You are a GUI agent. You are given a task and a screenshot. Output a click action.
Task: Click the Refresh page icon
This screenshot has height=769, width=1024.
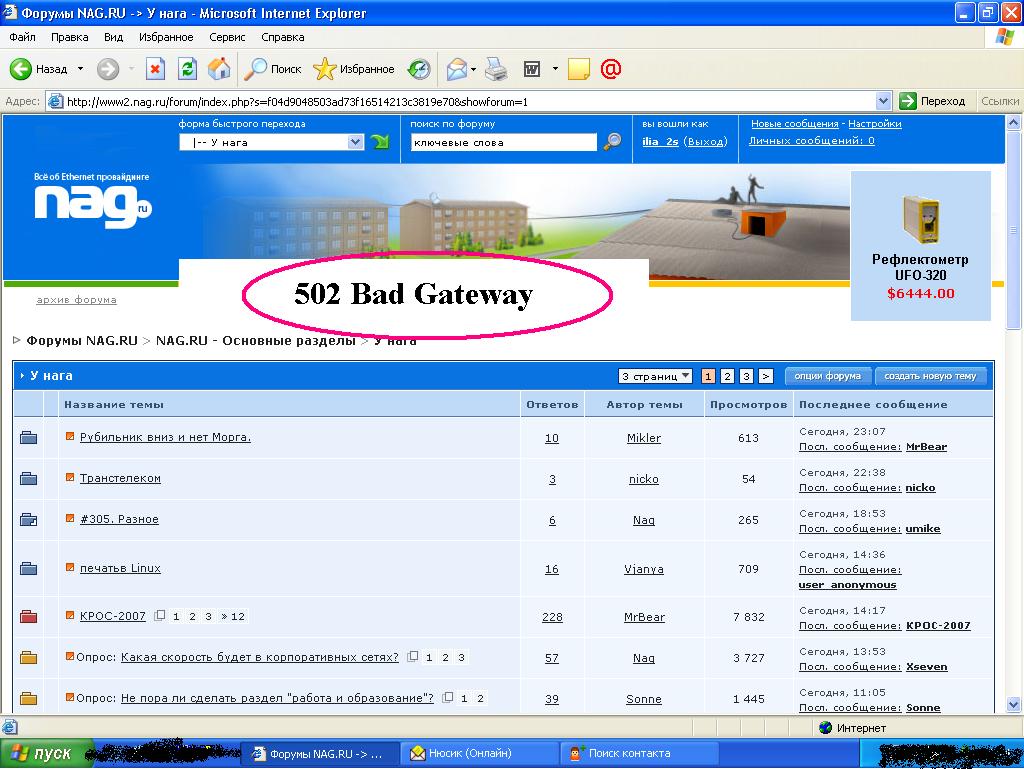click(187, 69)
